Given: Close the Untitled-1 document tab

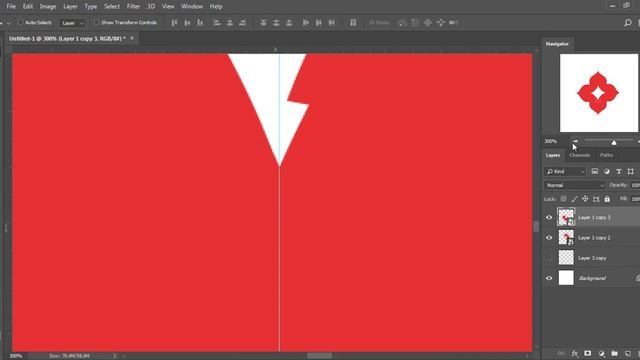Looking at the screenshot, I should click(132, 38).
